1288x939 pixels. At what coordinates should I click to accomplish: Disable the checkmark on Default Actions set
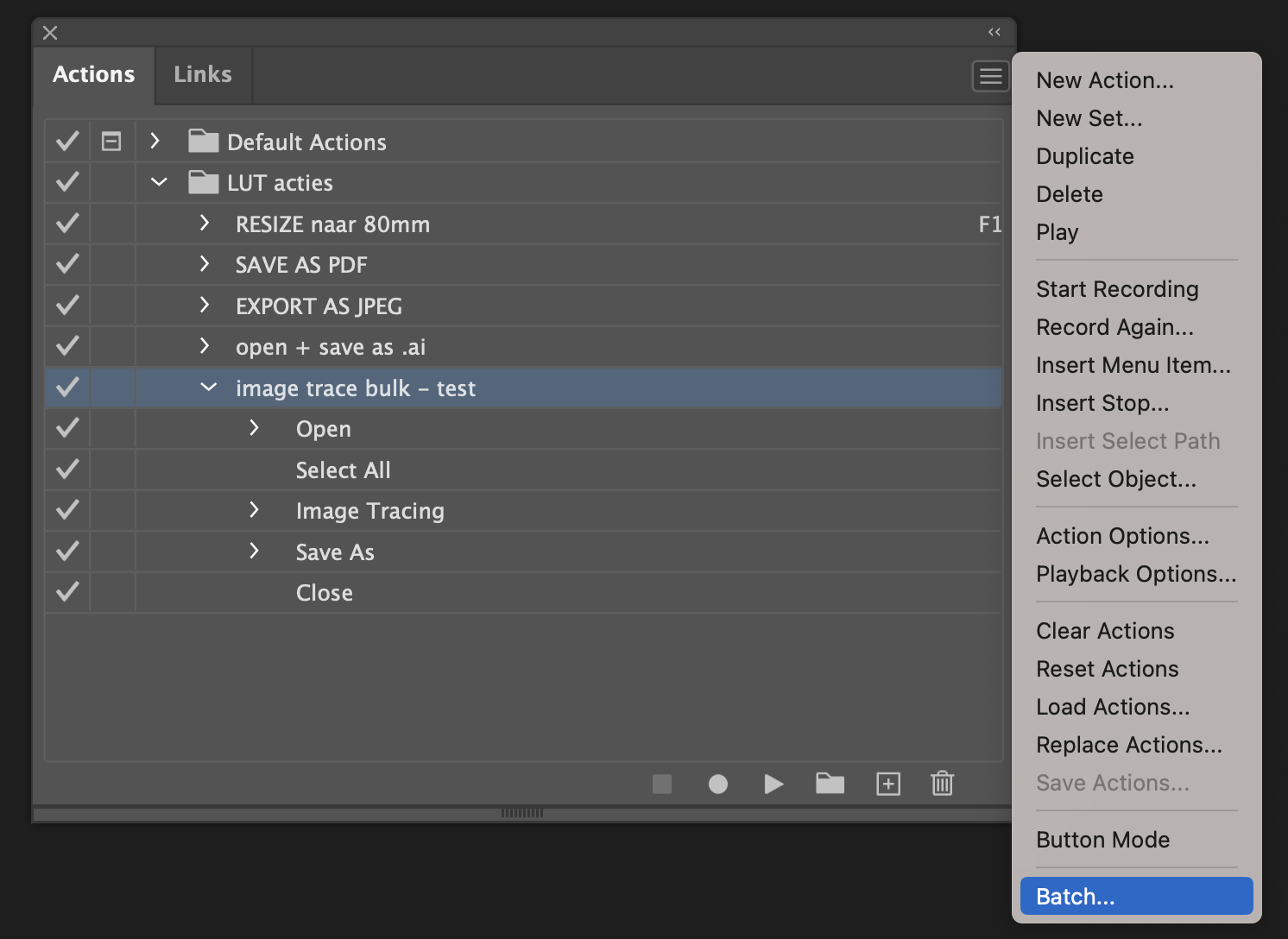66,141
